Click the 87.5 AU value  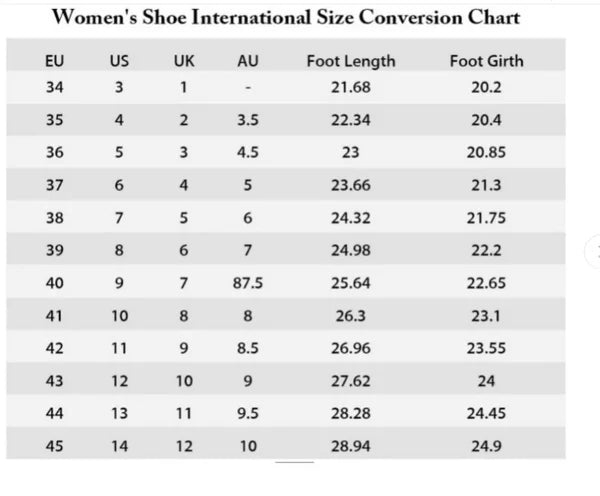(x=247, y=283)
